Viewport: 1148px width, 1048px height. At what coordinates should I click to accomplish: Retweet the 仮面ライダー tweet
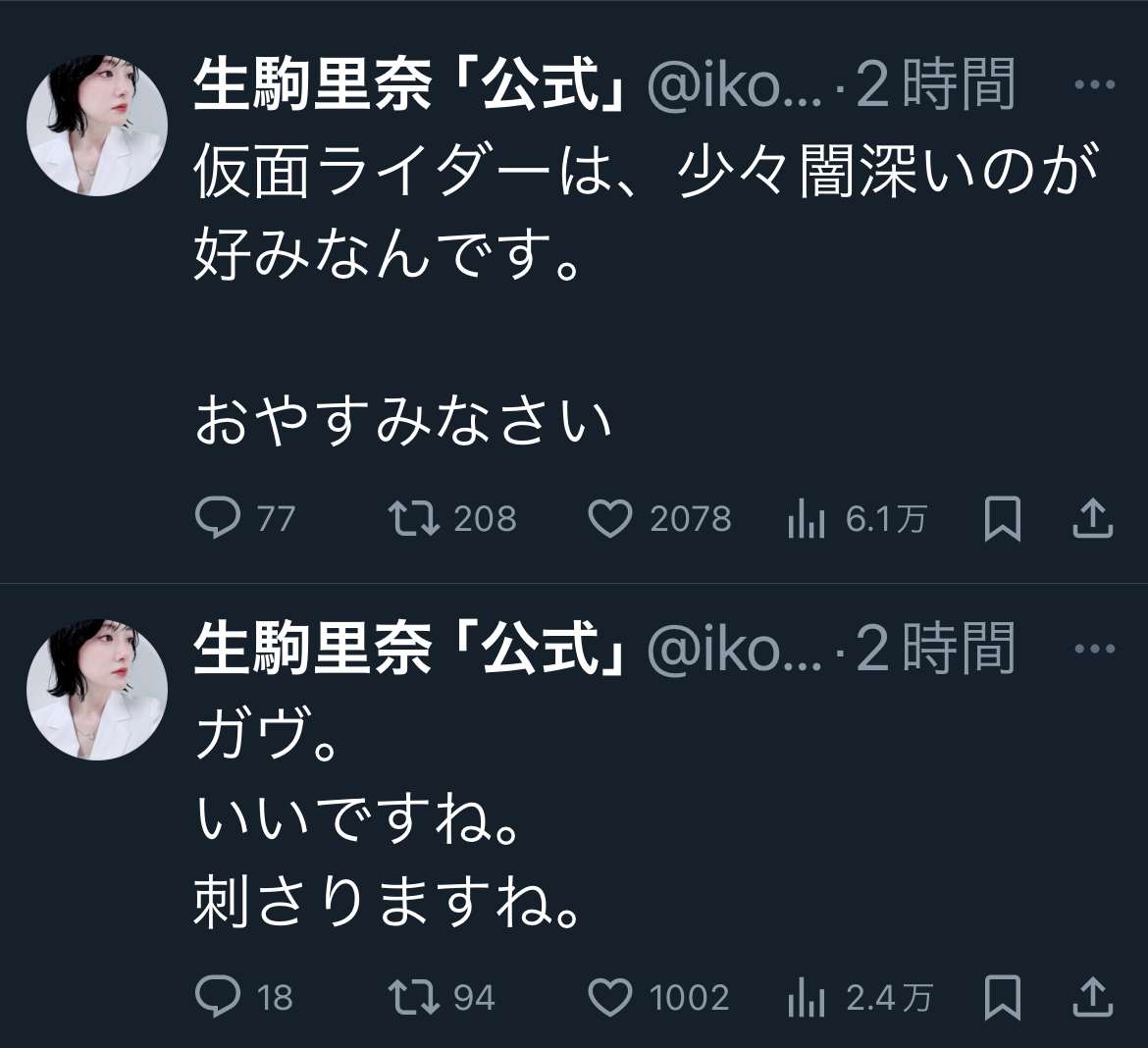point(414,518)
